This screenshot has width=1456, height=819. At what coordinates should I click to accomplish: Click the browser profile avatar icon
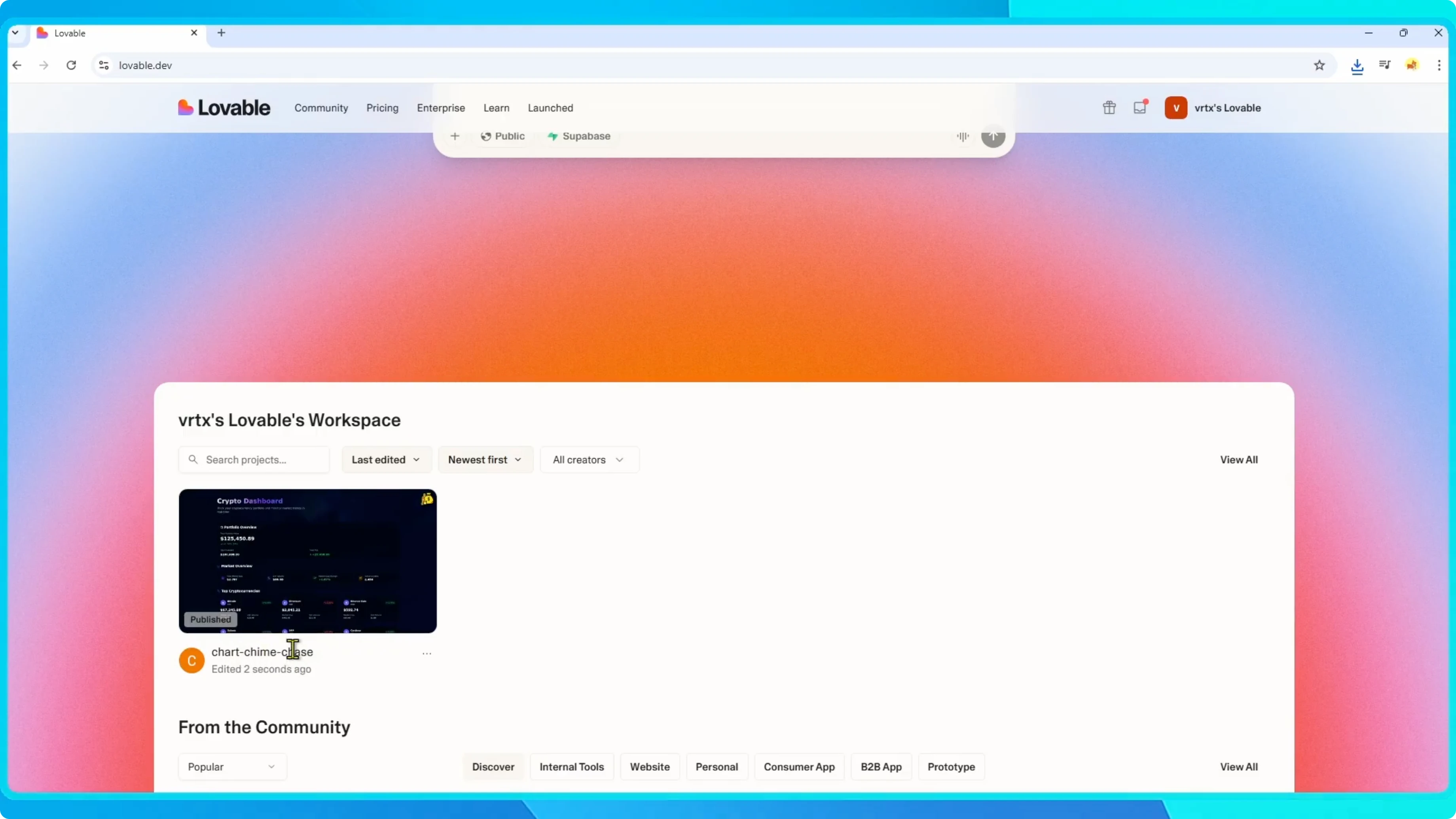(1412, 65)
